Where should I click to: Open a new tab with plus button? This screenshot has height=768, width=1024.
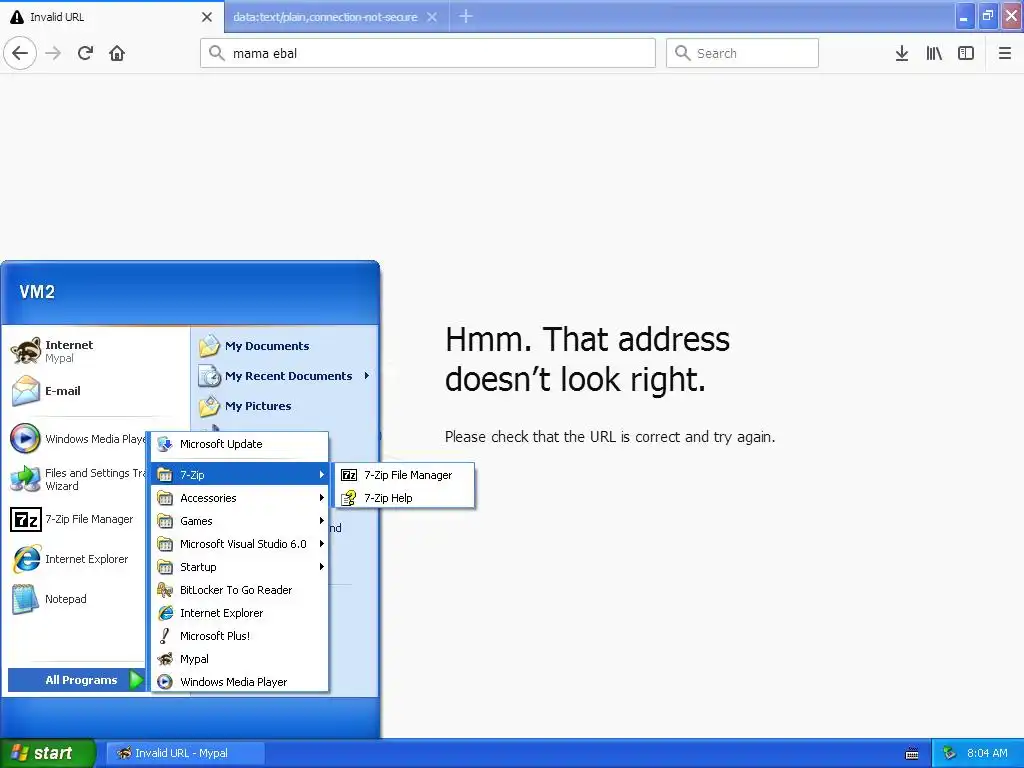(466, 16)
